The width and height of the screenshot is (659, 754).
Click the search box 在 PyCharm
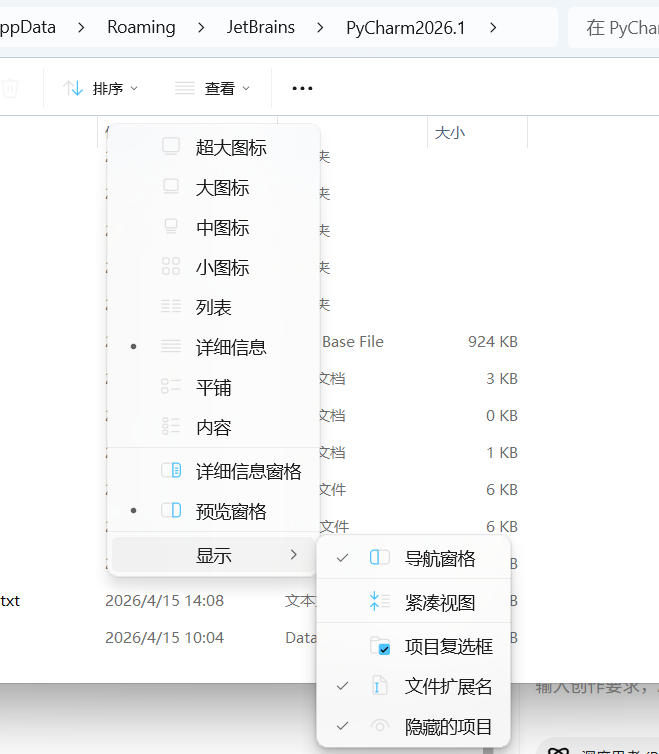pos(614,27)
